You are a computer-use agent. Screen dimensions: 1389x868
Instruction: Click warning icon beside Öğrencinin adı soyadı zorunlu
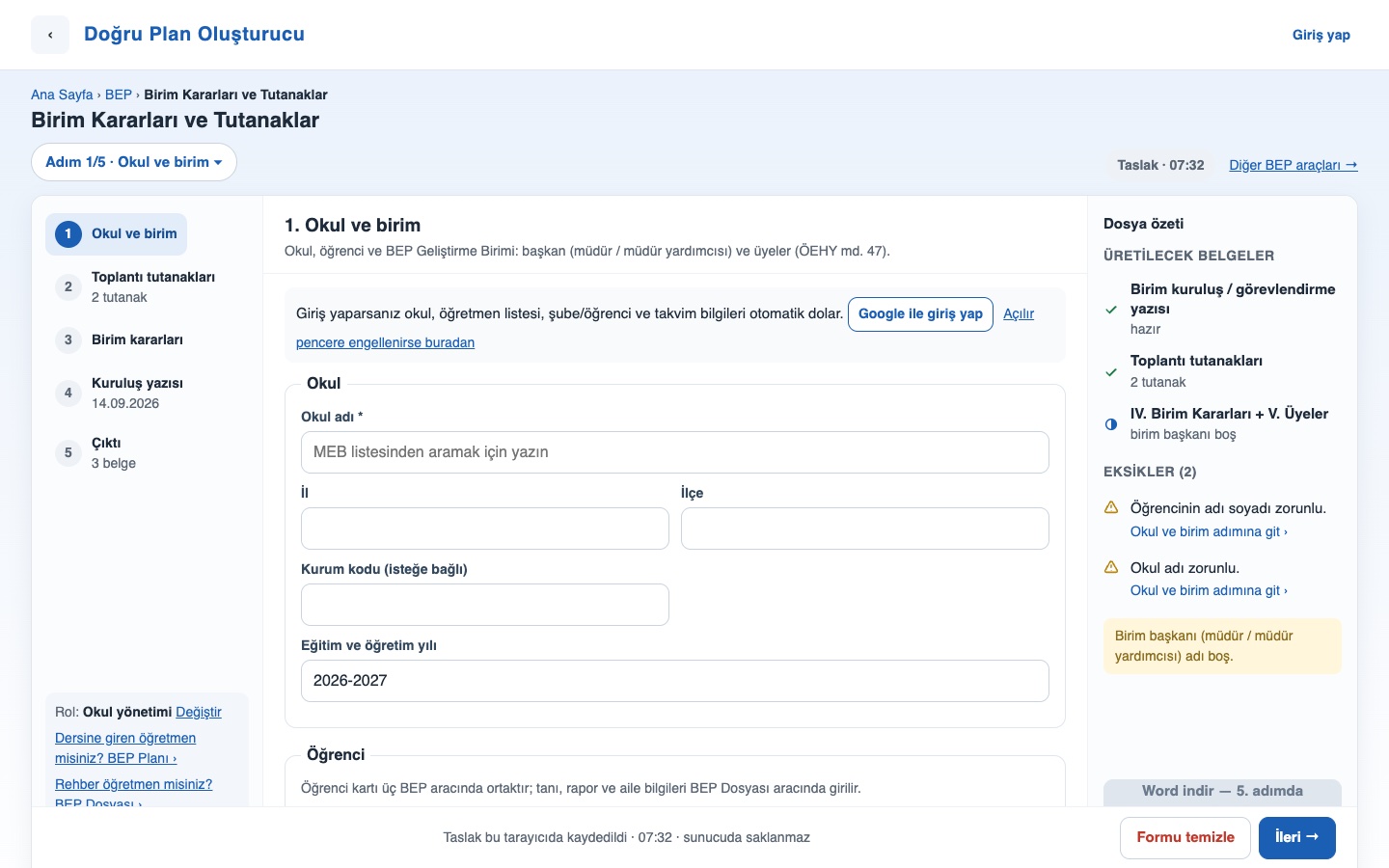coord(1111,507)
